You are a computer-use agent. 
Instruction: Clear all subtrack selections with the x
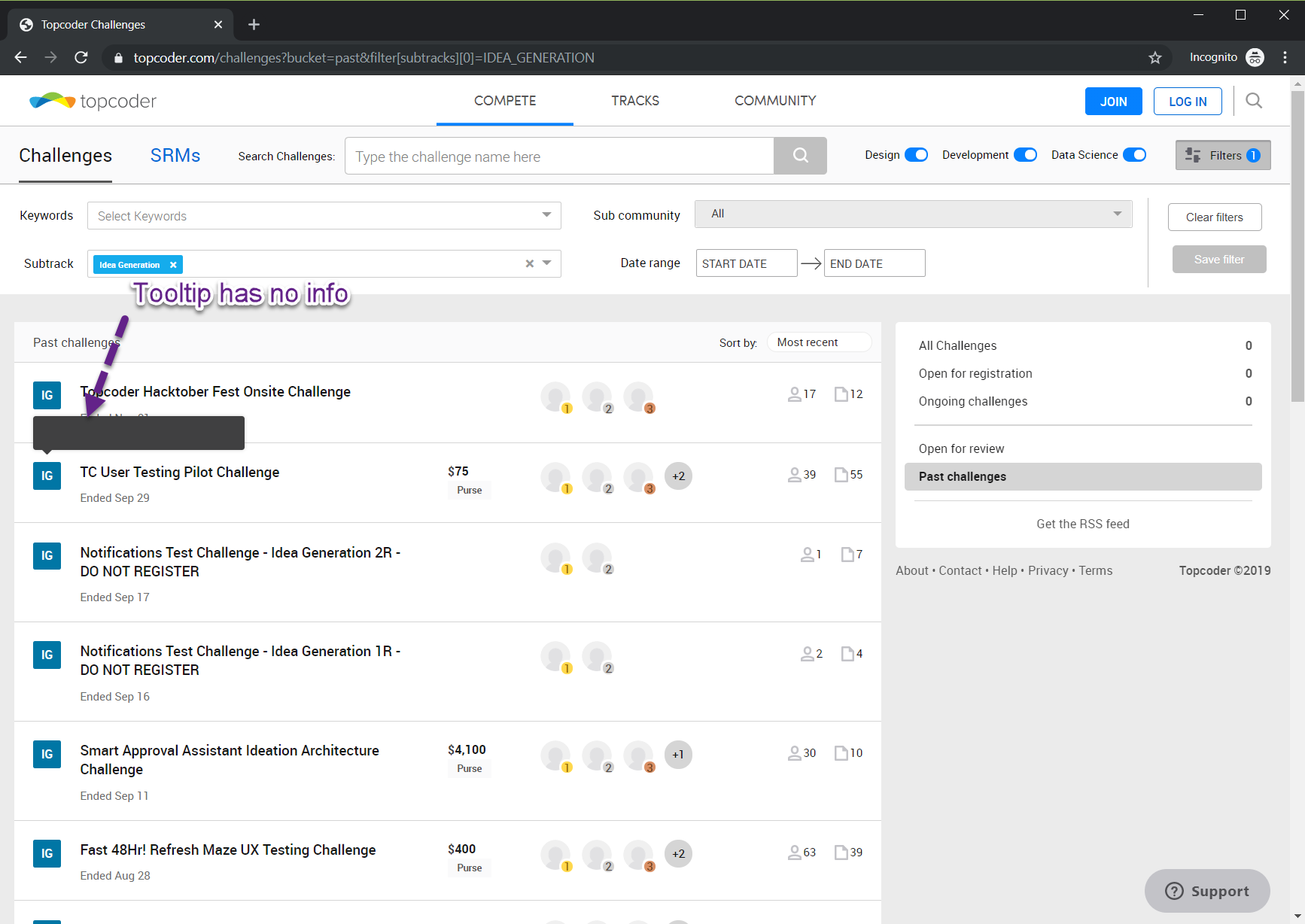coord(530,263)
